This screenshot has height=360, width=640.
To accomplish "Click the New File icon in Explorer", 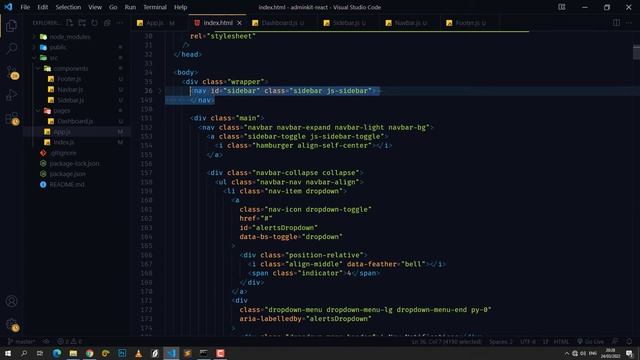I will click(x=70, y=23).
